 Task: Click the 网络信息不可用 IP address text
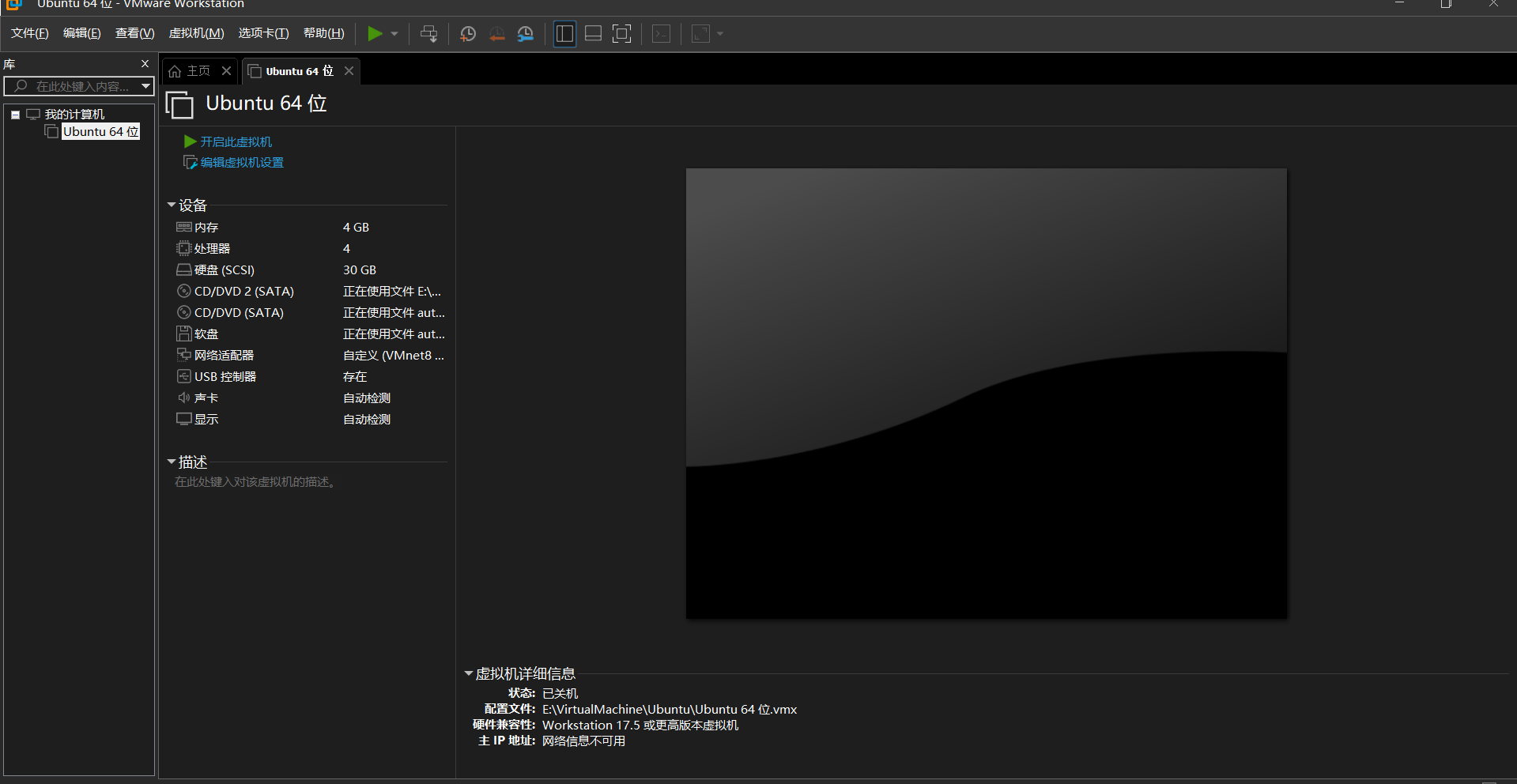coord(583,741)
